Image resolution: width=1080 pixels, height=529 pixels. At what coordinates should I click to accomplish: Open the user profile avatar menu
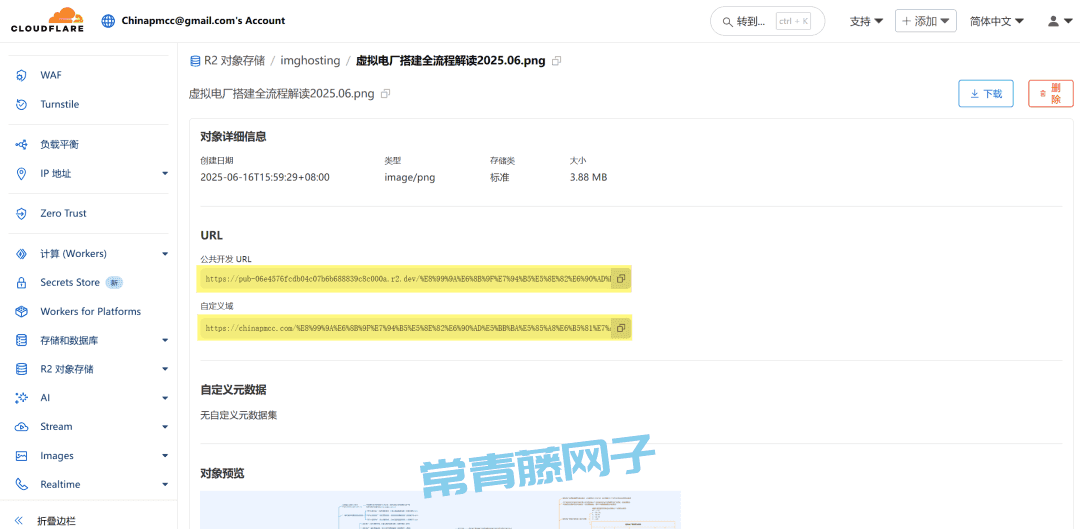click(x=1059, y=21)
